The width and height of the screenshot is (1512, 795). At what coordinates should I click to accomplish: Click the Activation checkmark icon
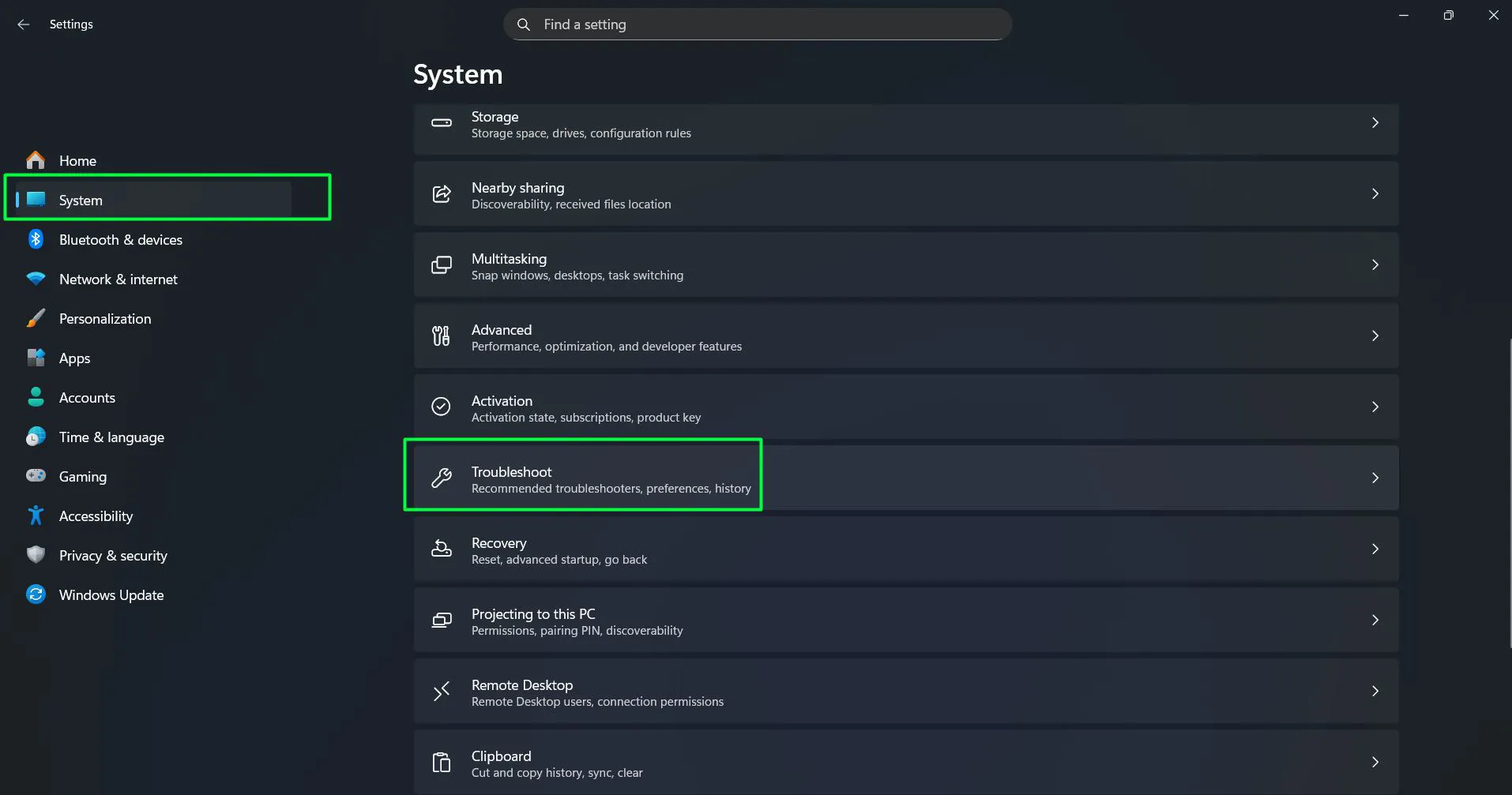pos(441,406)
